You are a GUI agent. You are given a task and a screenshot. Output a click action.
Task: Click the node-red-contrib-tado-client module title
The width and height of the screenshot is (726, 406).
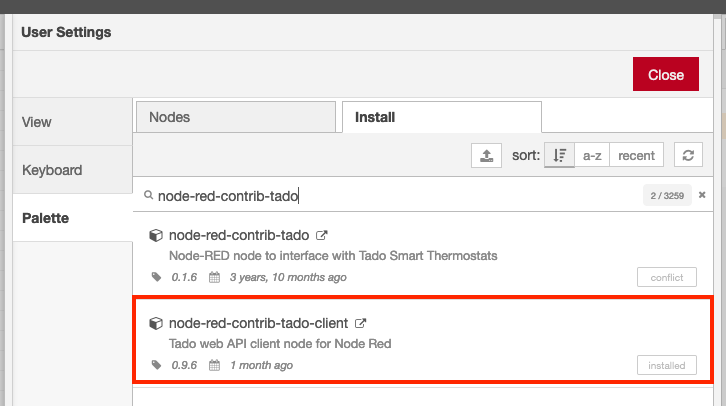[259, 324]
